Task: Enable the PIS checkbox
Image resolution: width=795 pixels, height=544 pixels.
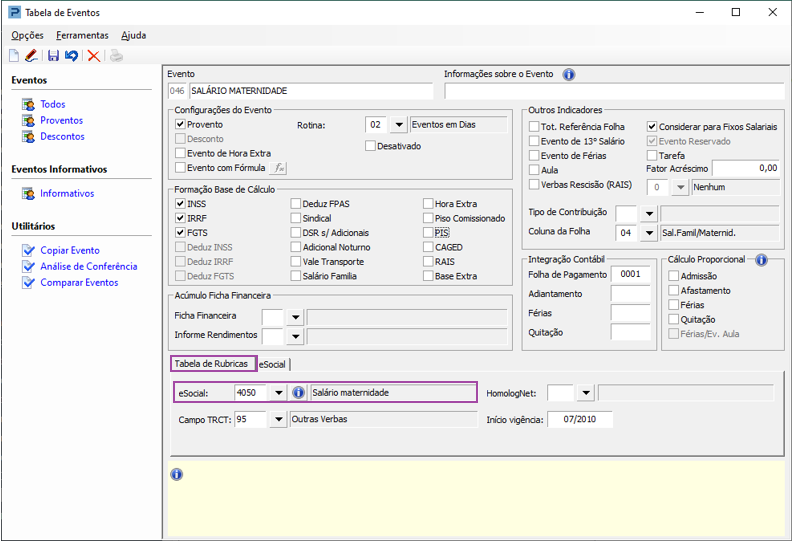Action: [428, 233]
